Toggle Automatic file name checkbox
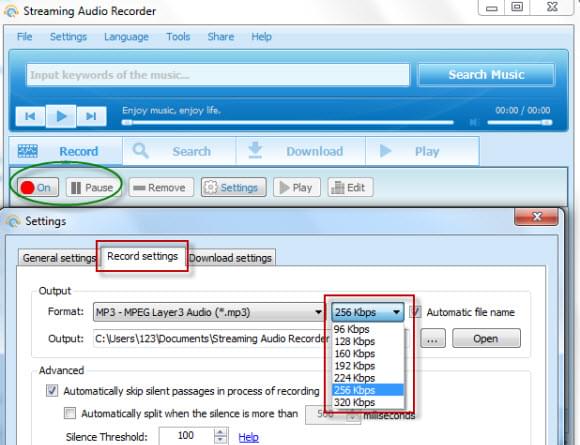 pos(416,312)
